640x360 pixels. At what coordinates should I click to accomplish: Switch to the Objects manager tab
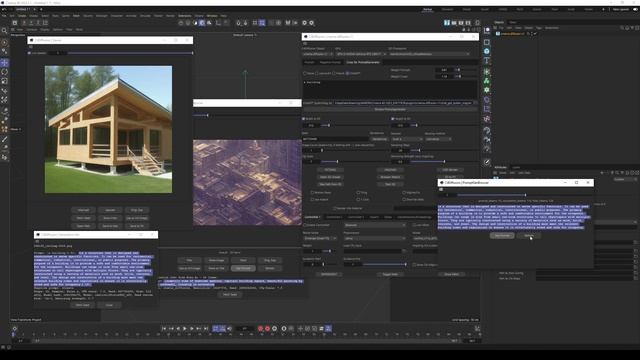pyautogui.click(x=499, y=22)
